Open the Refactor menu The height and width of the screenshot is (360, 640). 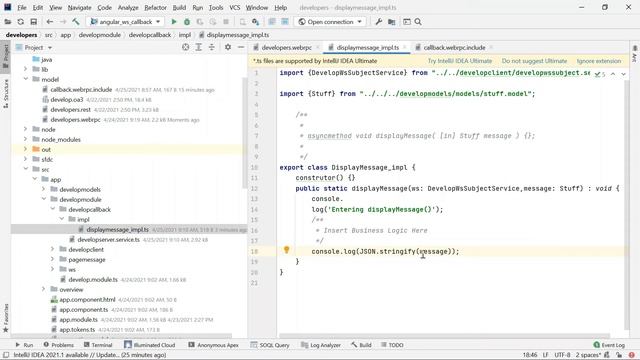[155, 7]
